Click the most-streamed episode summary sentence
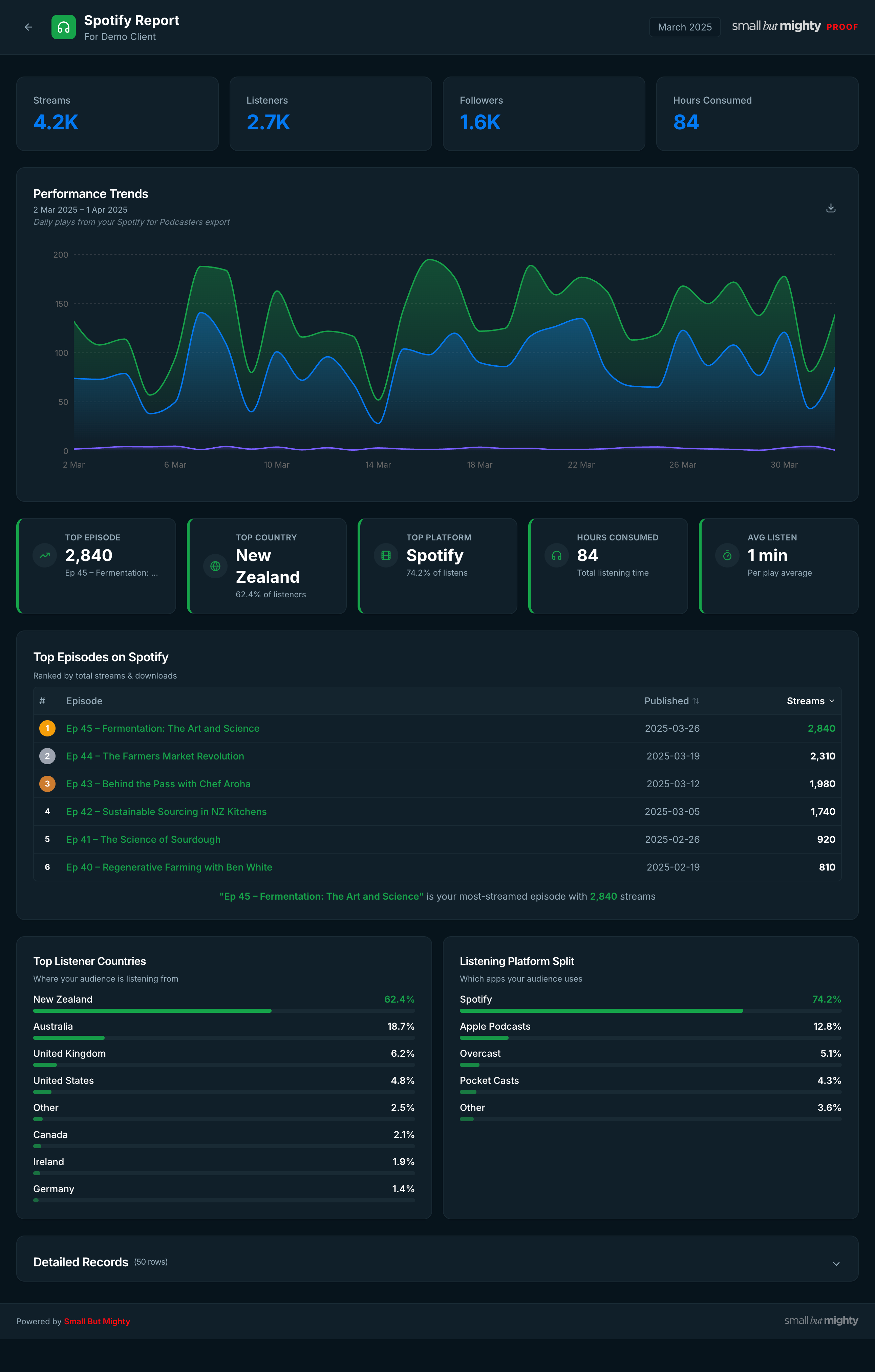This screenshot has height=1372, width=875. tap(438, 896)
